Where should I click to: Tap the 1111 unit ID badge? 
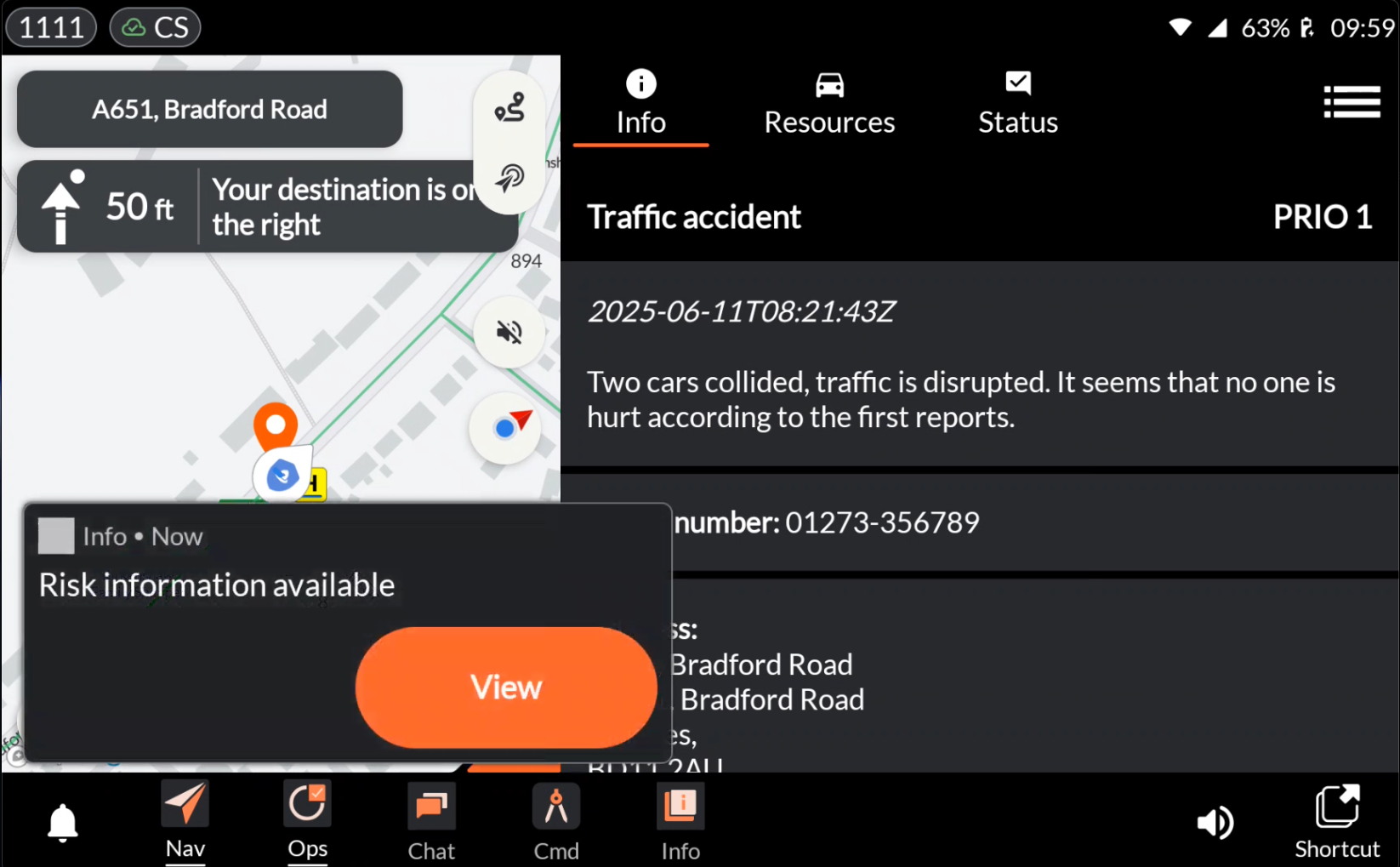point(51,27)
